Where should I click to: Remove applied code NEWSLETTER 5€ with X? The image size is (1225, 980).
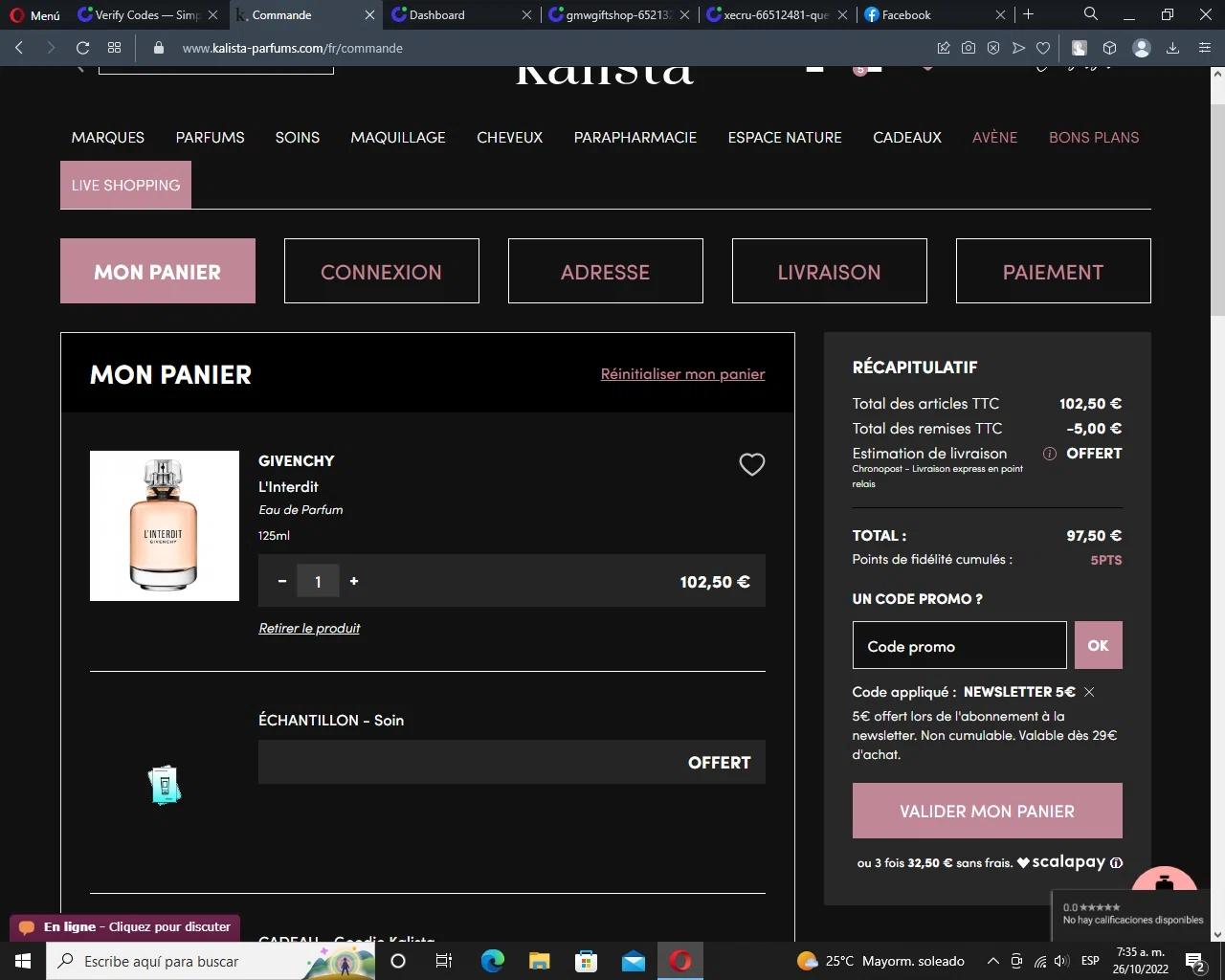[x=1089, y=692]
